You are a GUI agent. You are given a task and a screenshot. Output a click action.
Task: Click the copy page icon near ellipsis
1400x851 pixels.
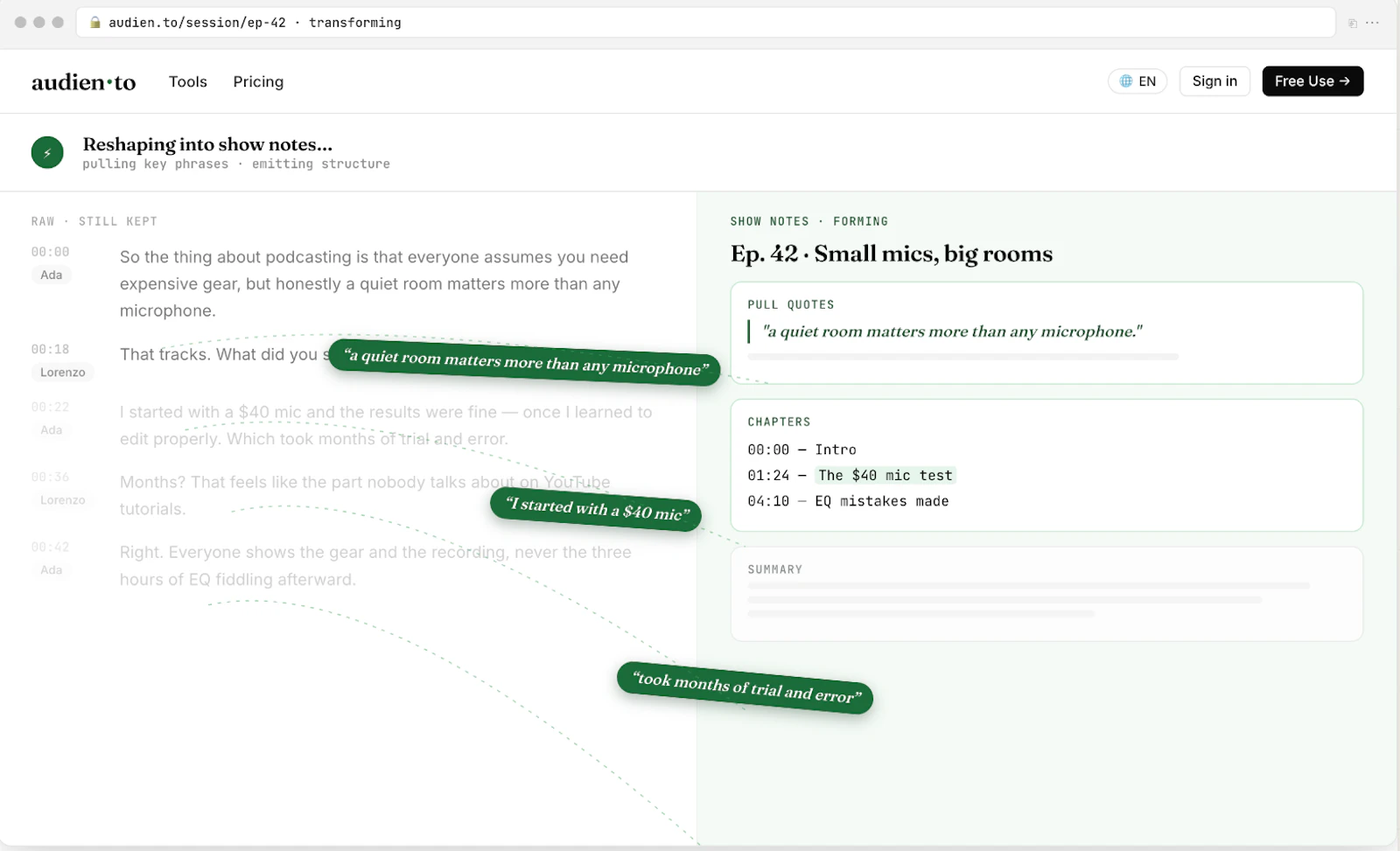coord(1352,24)
